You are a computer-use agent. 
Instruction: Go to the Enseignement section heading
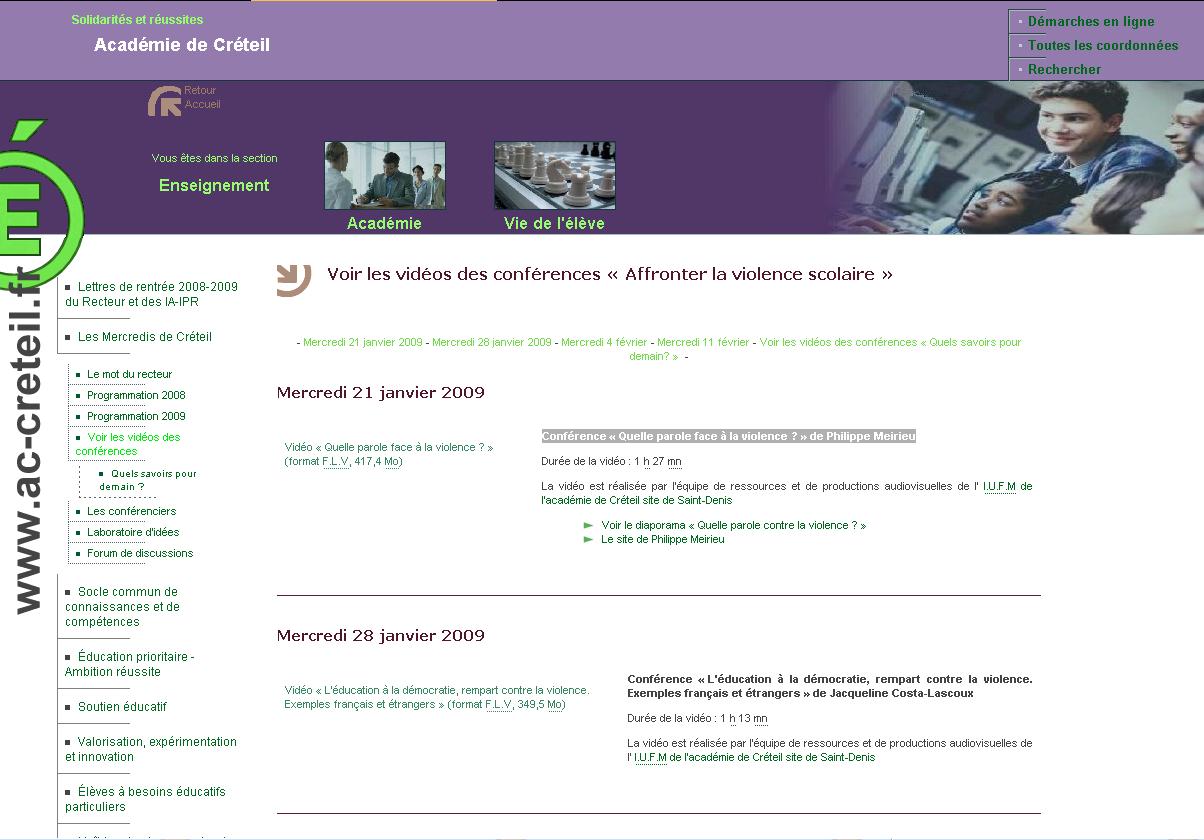[x=214, y=185]
